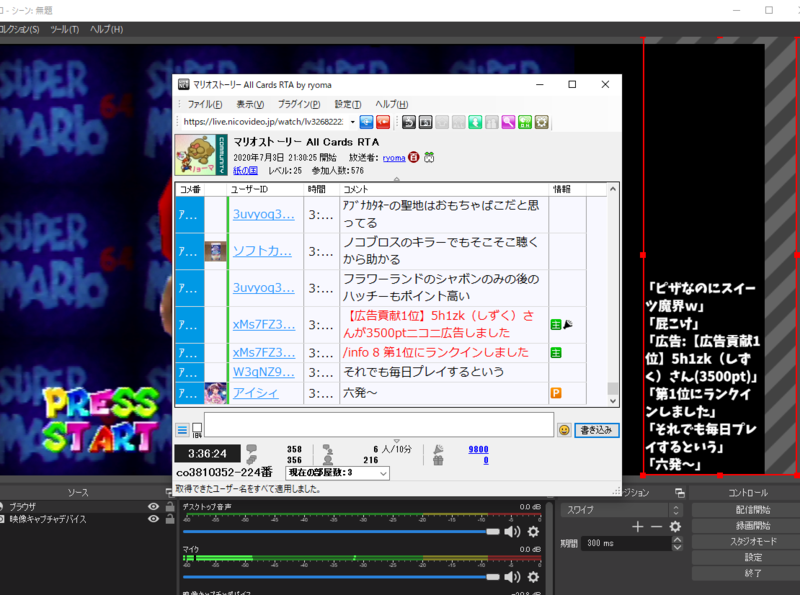Open OBS ツール(T) menu
The height and width of the screenshot is (595, 800).
tap(65, 30)
